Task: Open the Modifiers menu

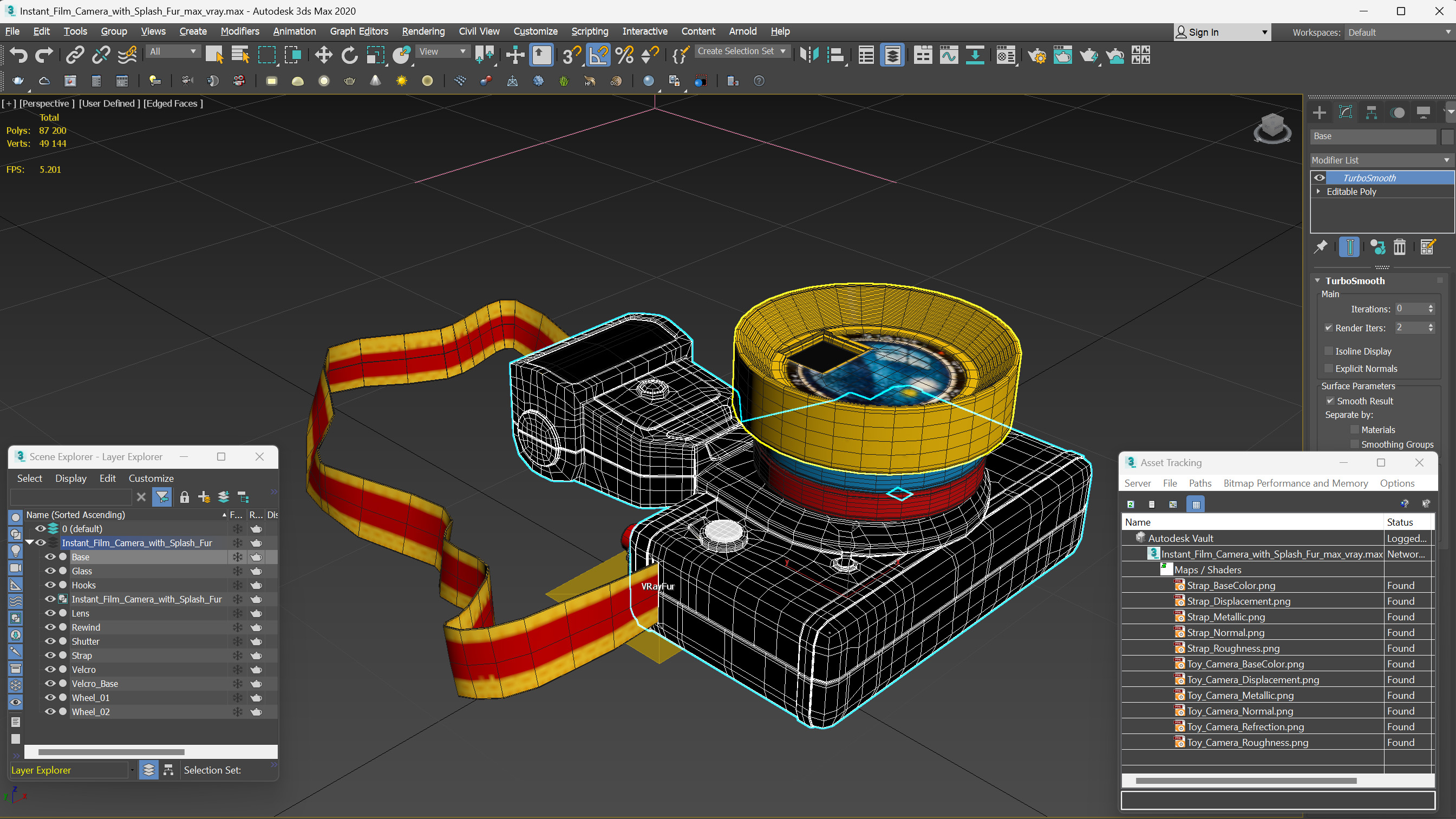Action: [x=240, y=31]
